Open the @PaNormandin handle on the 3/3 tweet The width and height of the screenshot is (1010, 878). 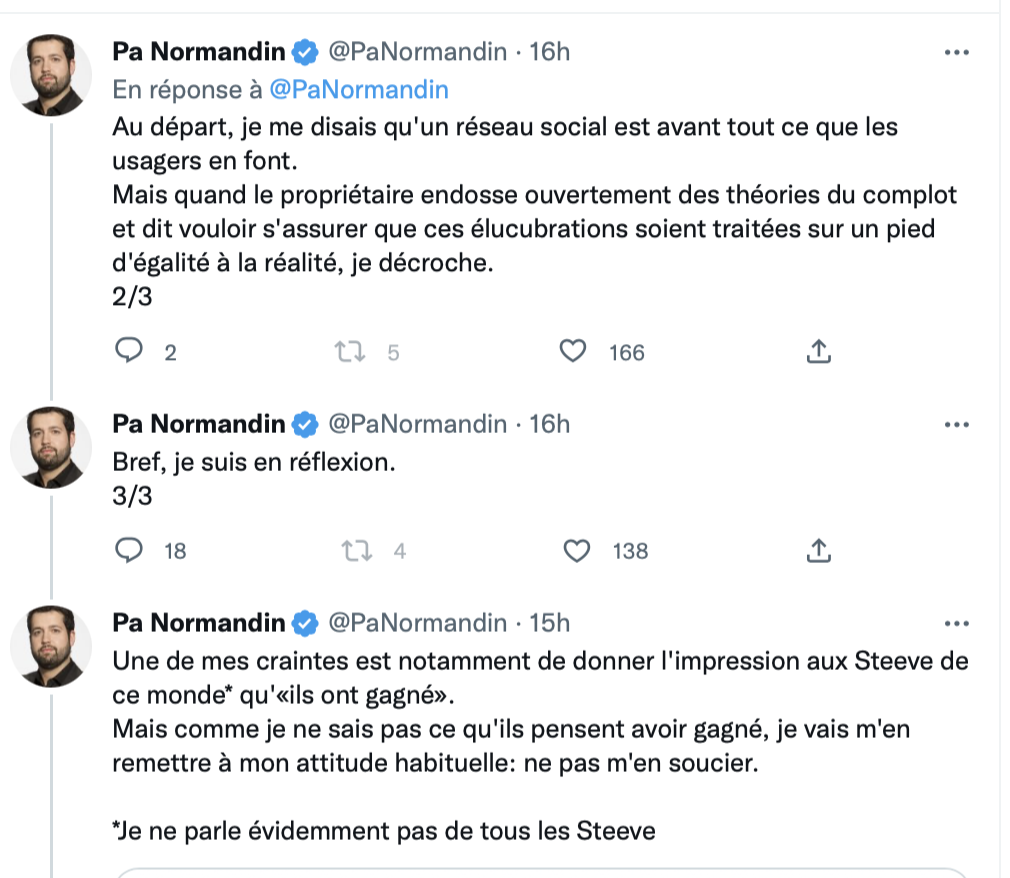click(417, 424)
